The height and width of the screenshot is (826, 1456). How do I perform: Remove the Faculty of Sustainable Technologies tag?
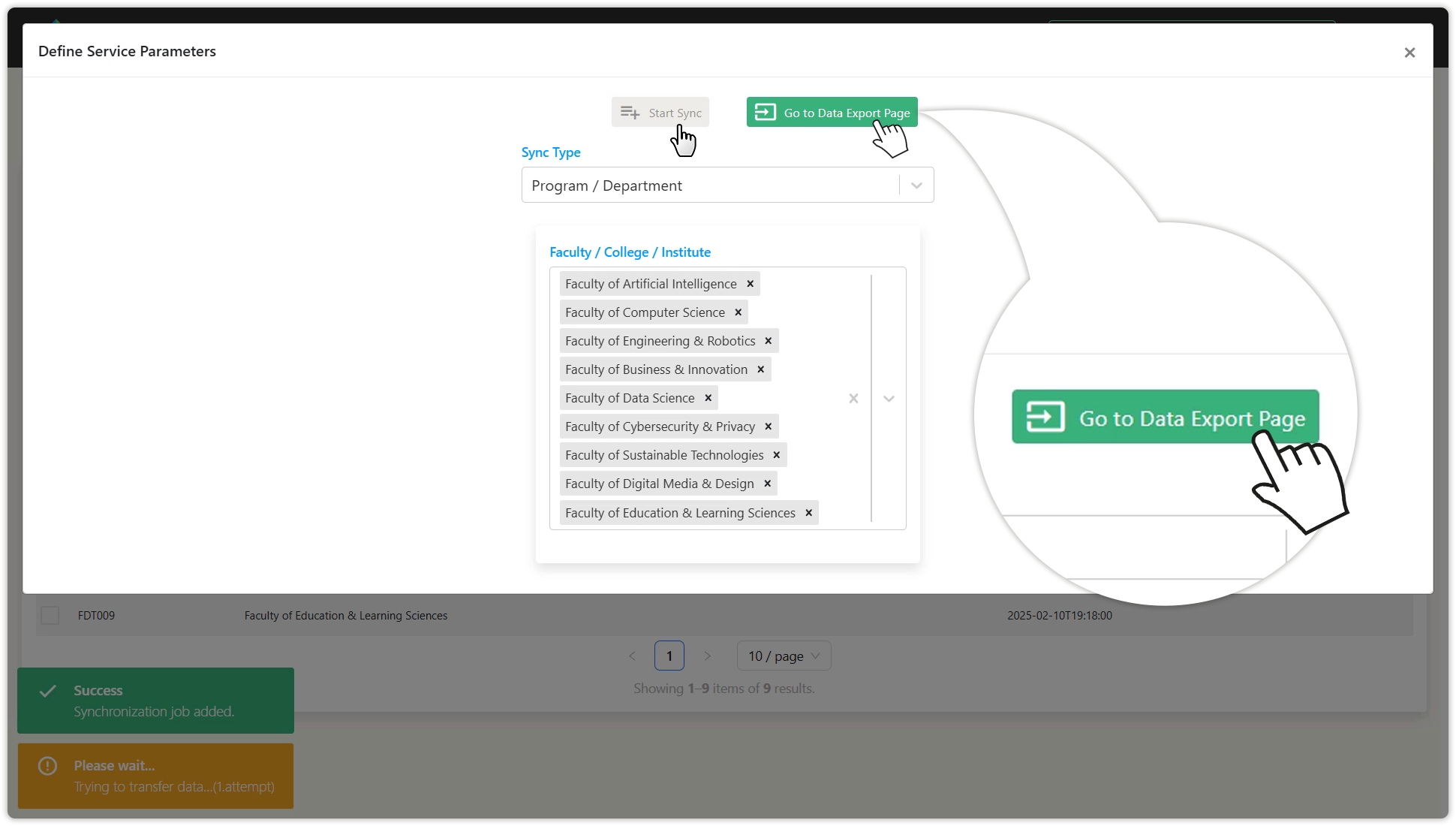(x=776, y=455)
